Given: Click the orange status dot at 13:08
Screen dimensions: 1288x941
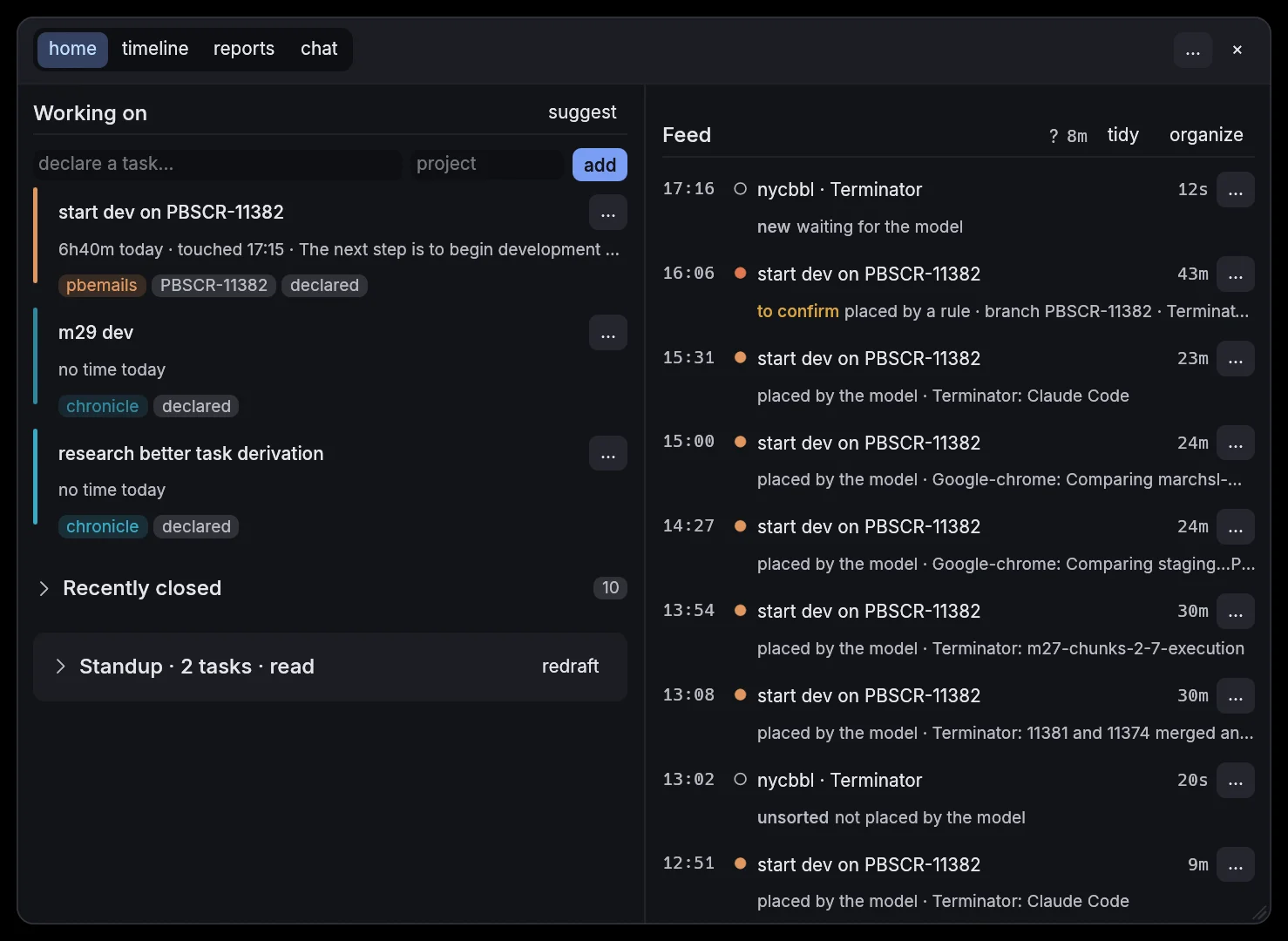Looking at the screenshot, I should coord(740,694).
